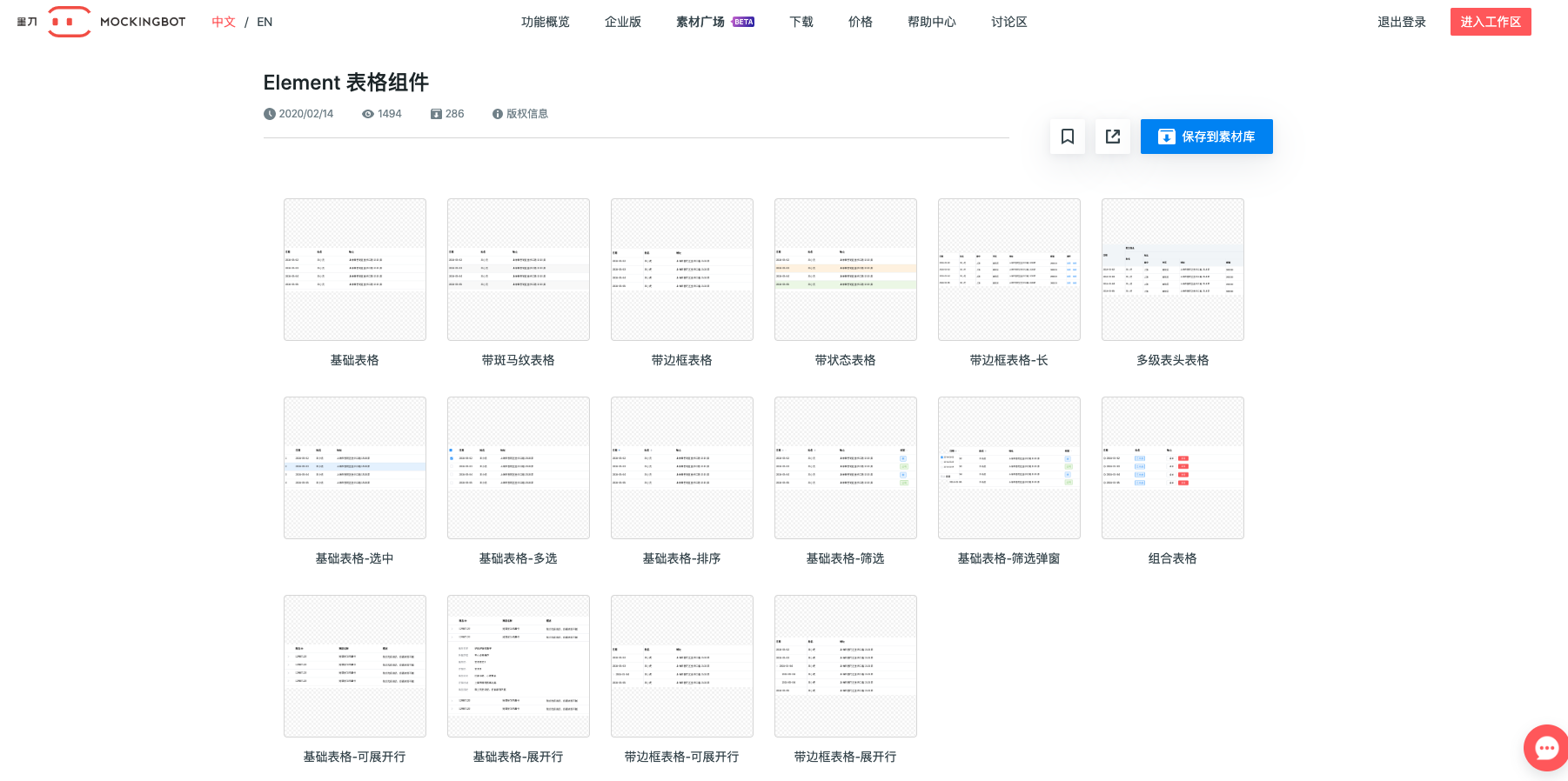1568x781 pixels.
Task: Click the 多级表头表格 caption label
Action: pos(1173,360)
